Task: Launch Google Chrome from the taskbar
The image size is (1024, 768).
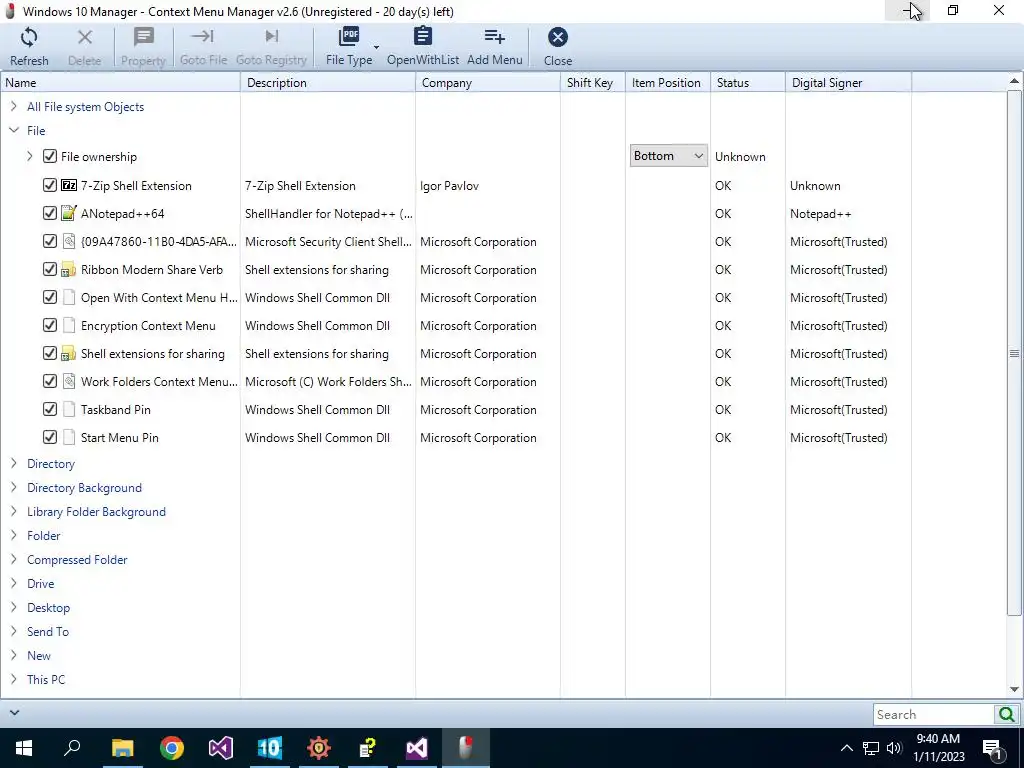Action: click(172, 748)
